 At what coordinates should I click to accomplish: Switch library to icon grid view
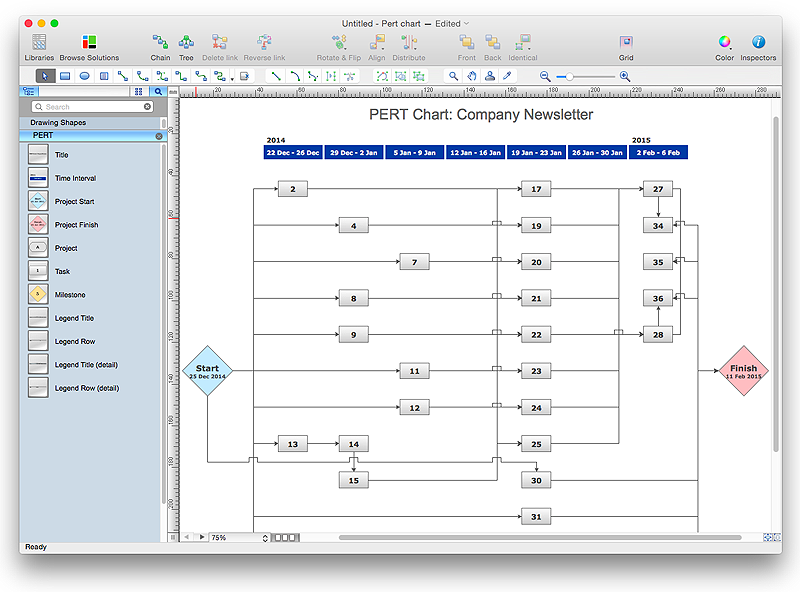click(x=139, y=91)
